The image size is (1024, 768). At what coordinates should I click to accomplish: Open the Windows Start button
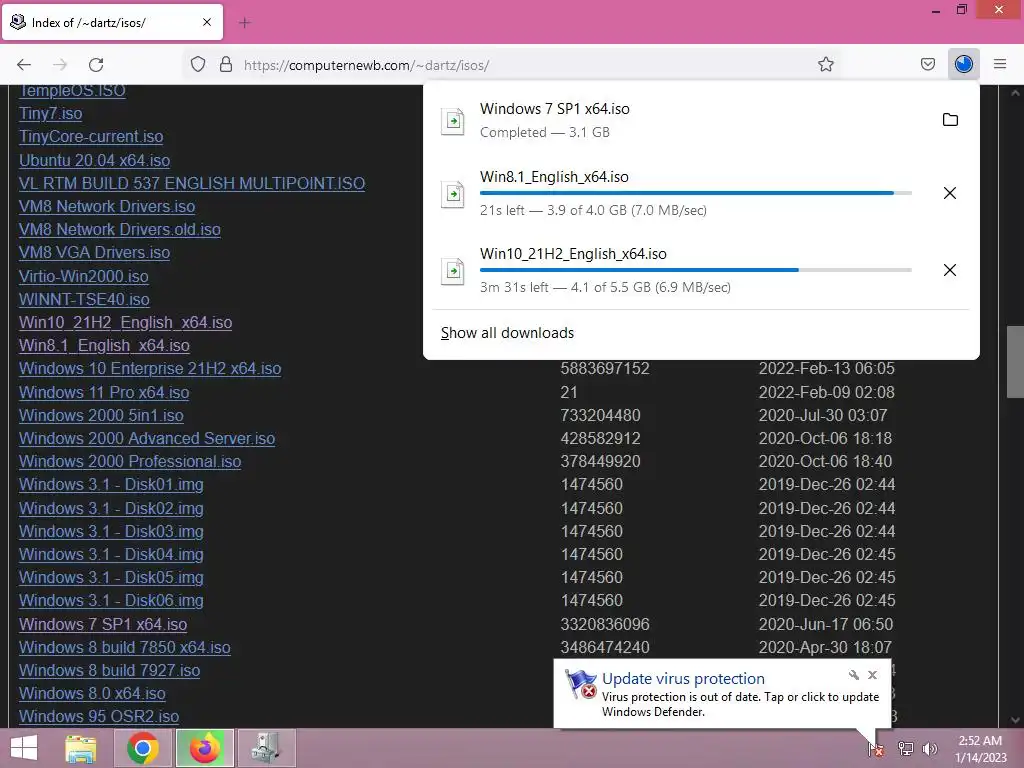tap(24, 748)
